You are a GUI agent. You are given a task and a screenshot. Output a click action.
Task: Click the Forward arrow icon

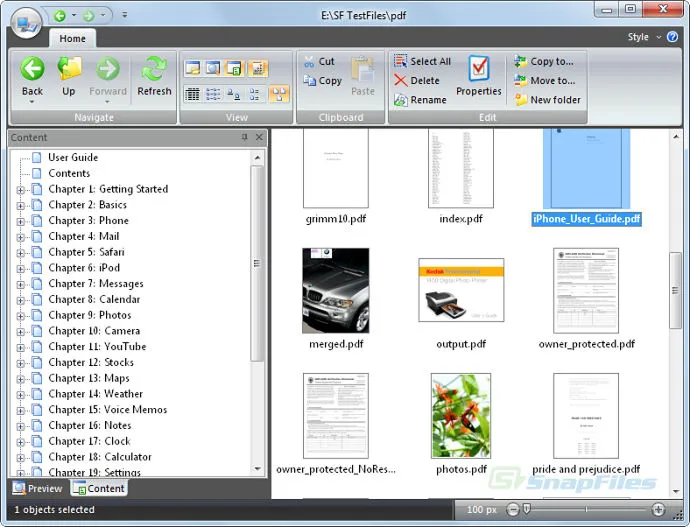coord(108,69)
